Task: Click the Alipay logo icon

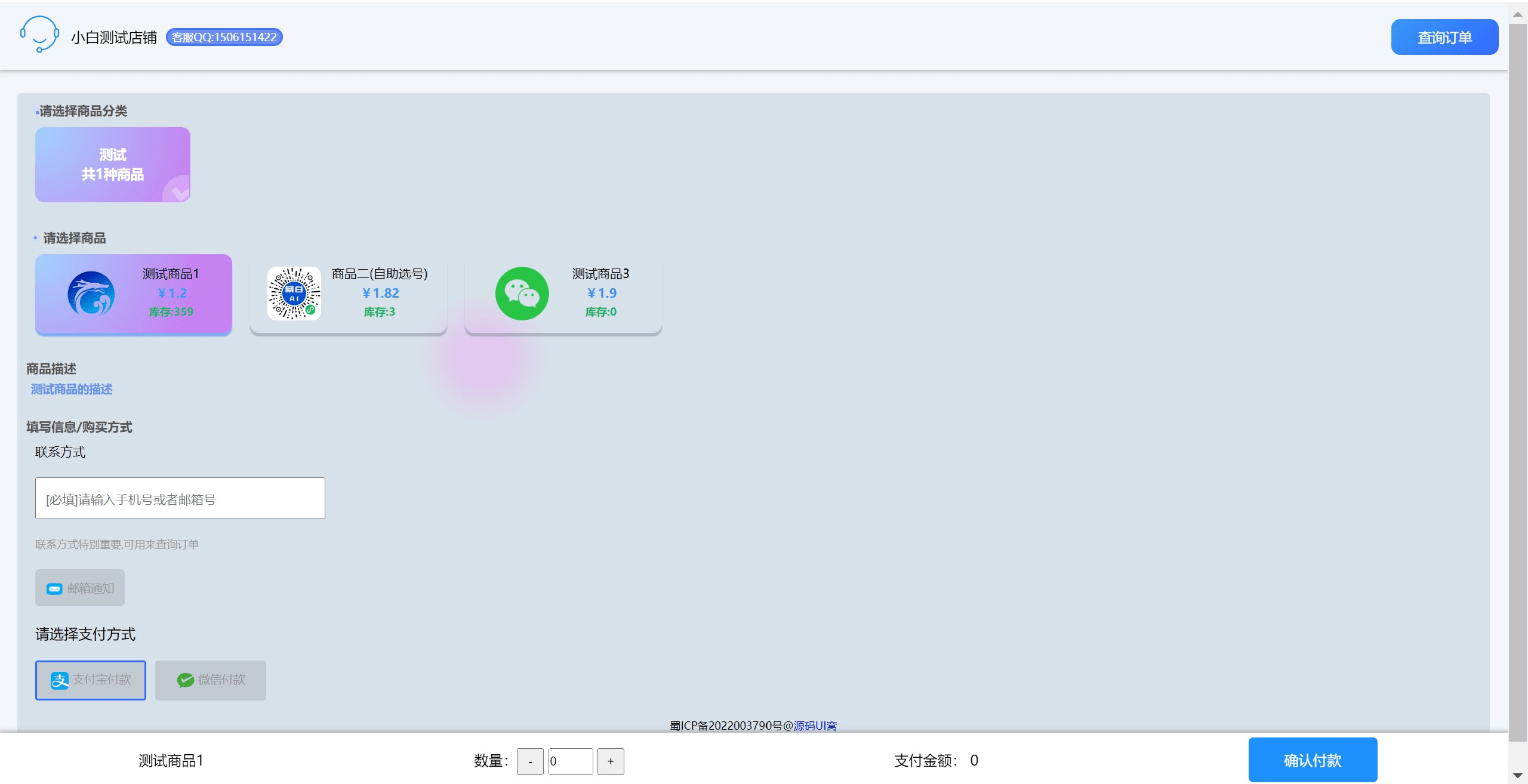Action: [60, 680]
